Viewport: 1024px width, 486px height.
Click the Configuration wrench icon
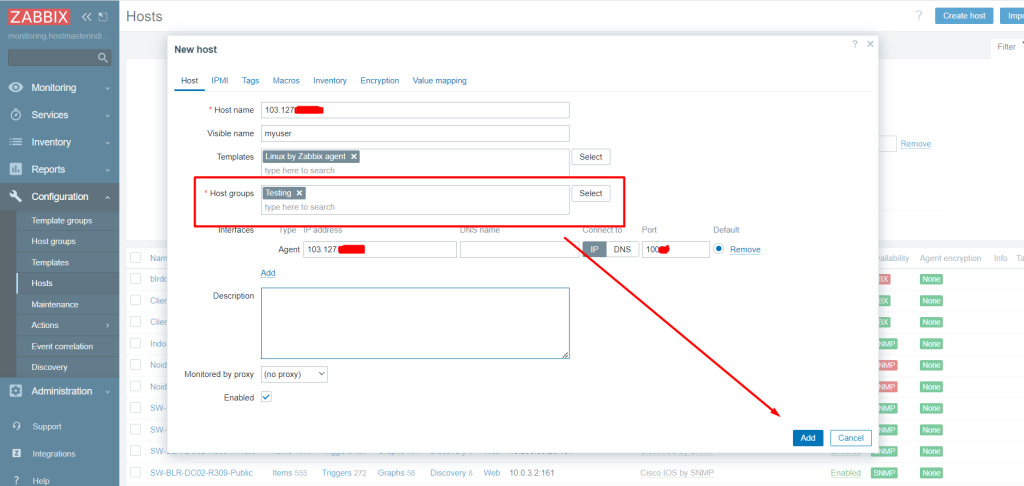(16, 197)
